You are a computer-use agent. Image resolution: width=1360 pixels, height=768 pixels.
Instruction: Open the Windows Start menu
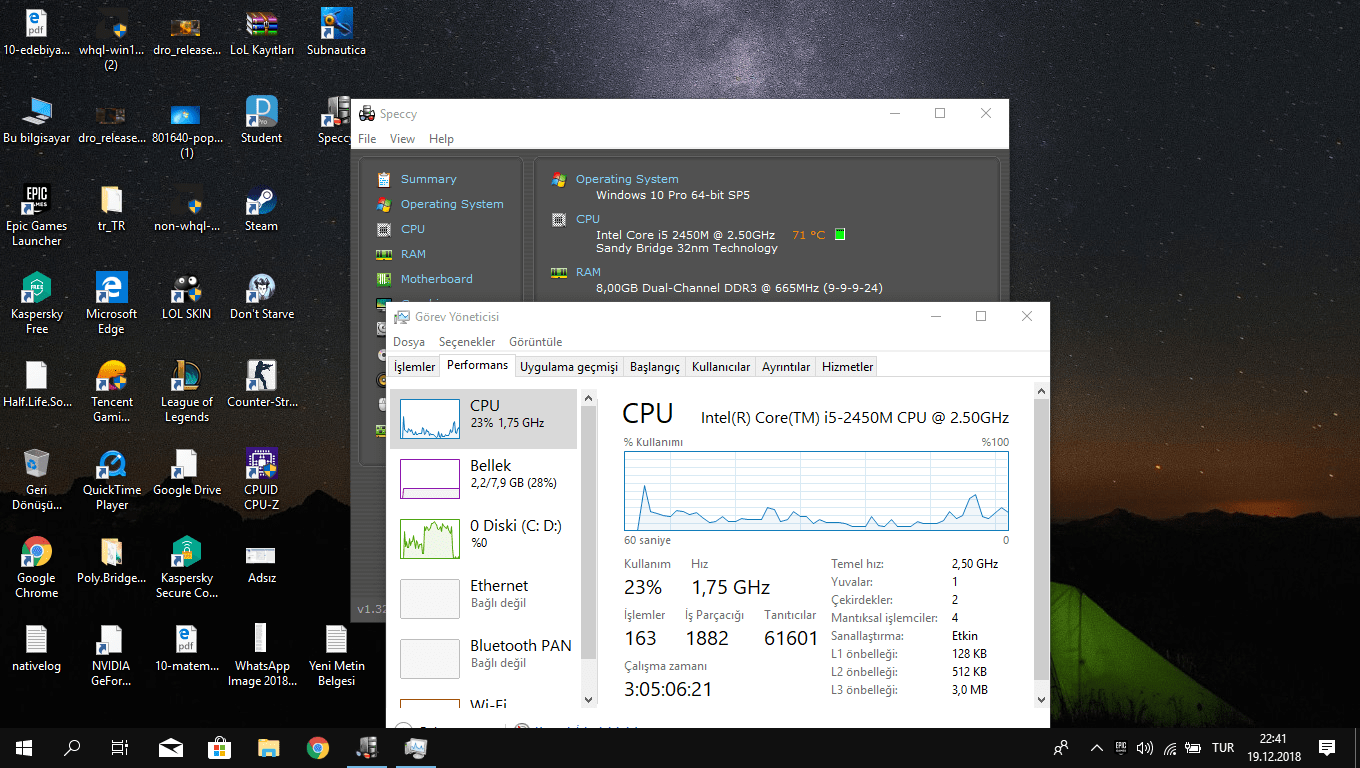(24, 748)
